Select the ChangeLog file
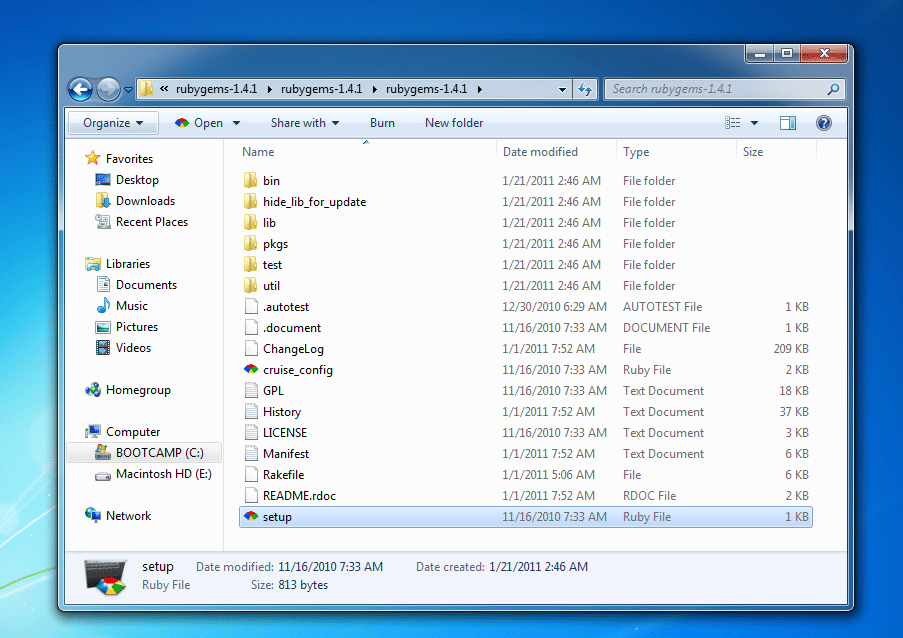903x638 pixels. point(525,348)
